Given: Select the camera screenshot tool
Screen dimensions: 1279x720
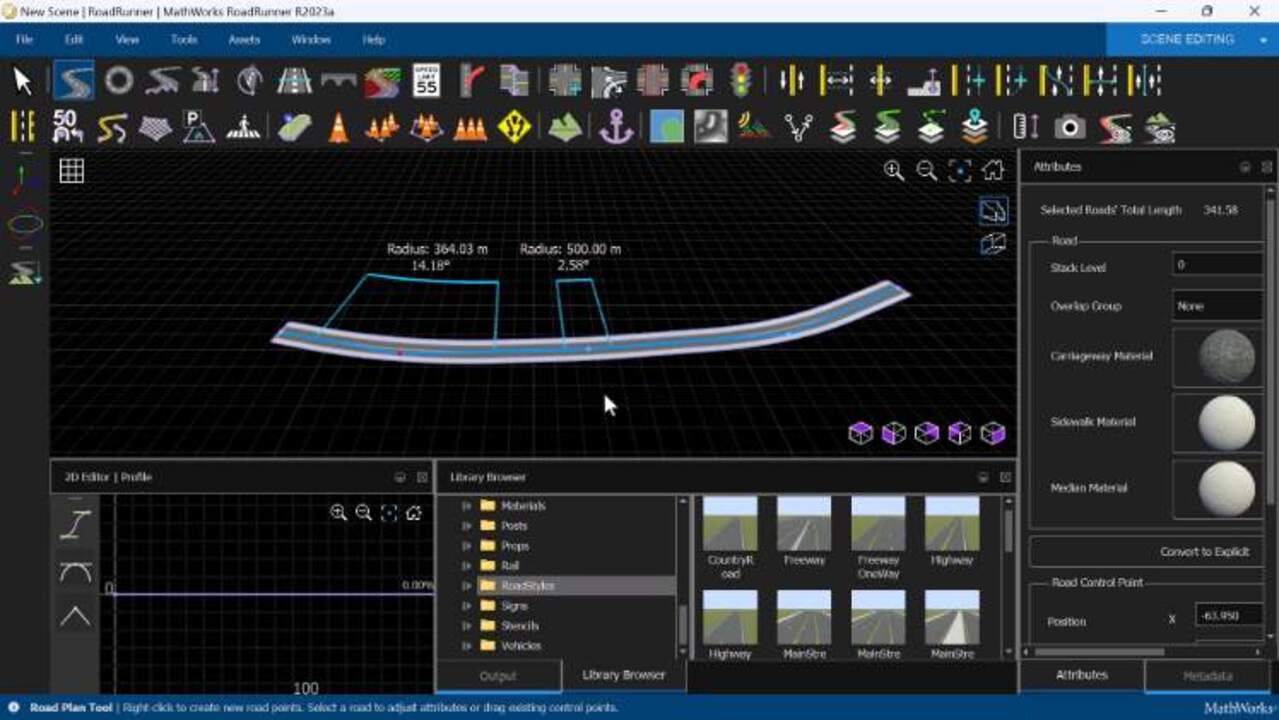Looking at the screenshot, I should 1069,127.
